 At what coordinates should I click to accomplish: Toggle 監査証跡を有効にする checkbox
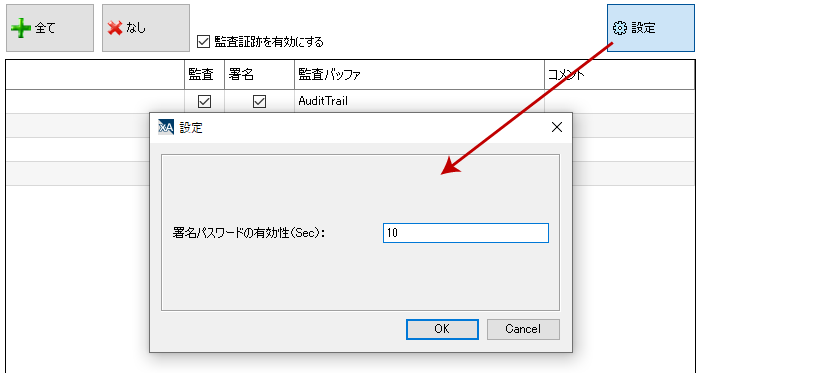click(203, 42)
